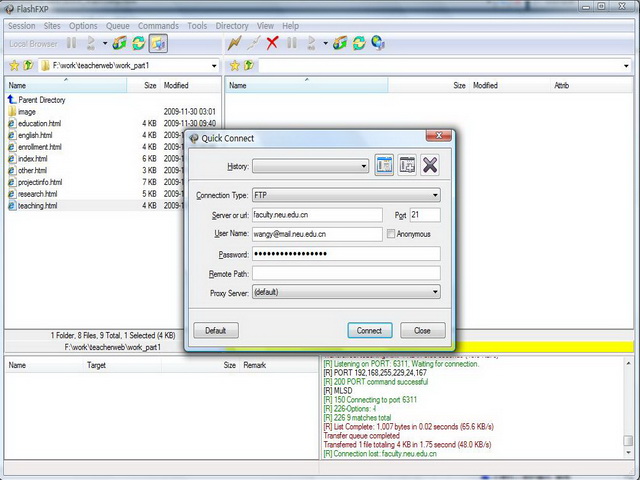The width and height of the screenshot is (640, 480).
Task: Expand the History dropdown
Action: tap(363, 166)
